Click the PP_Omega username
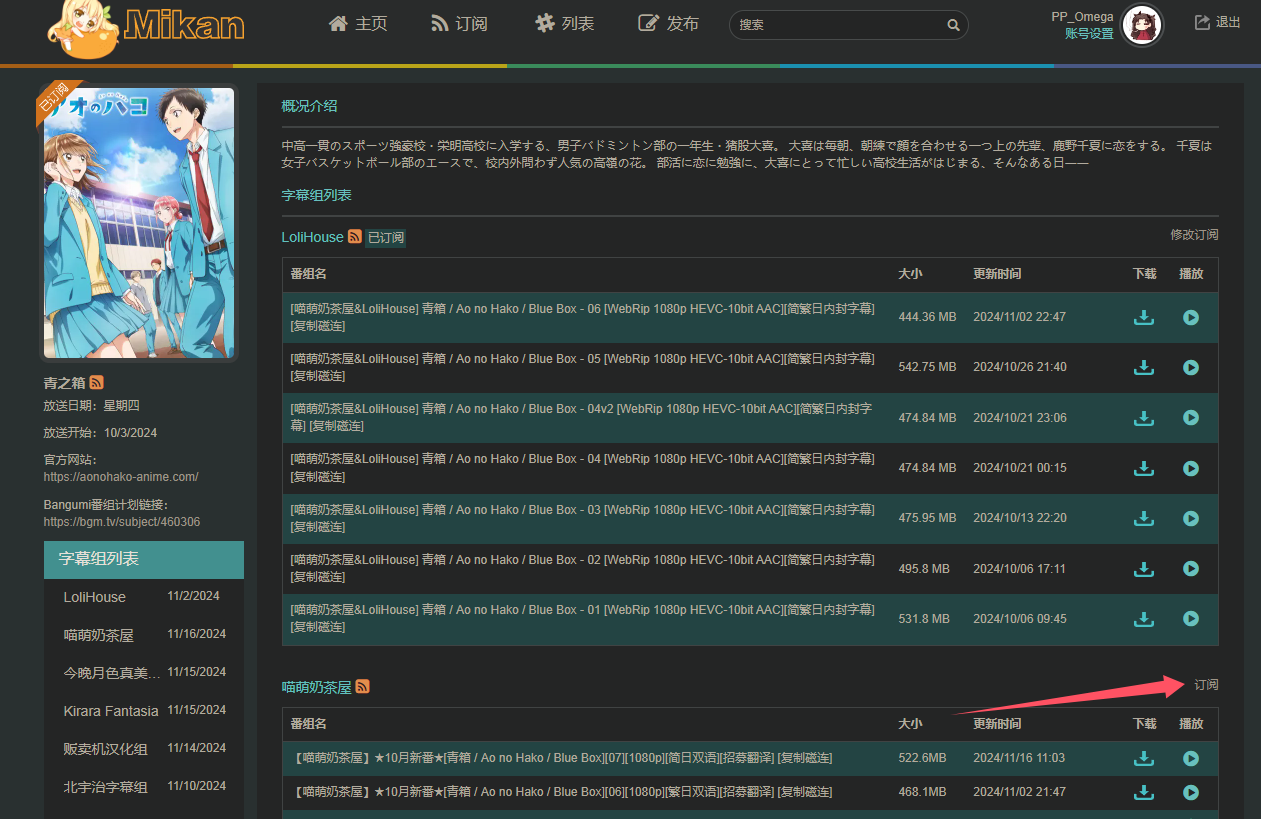The width and height of the screenshot is (1261, 819). click(1082, 16)
